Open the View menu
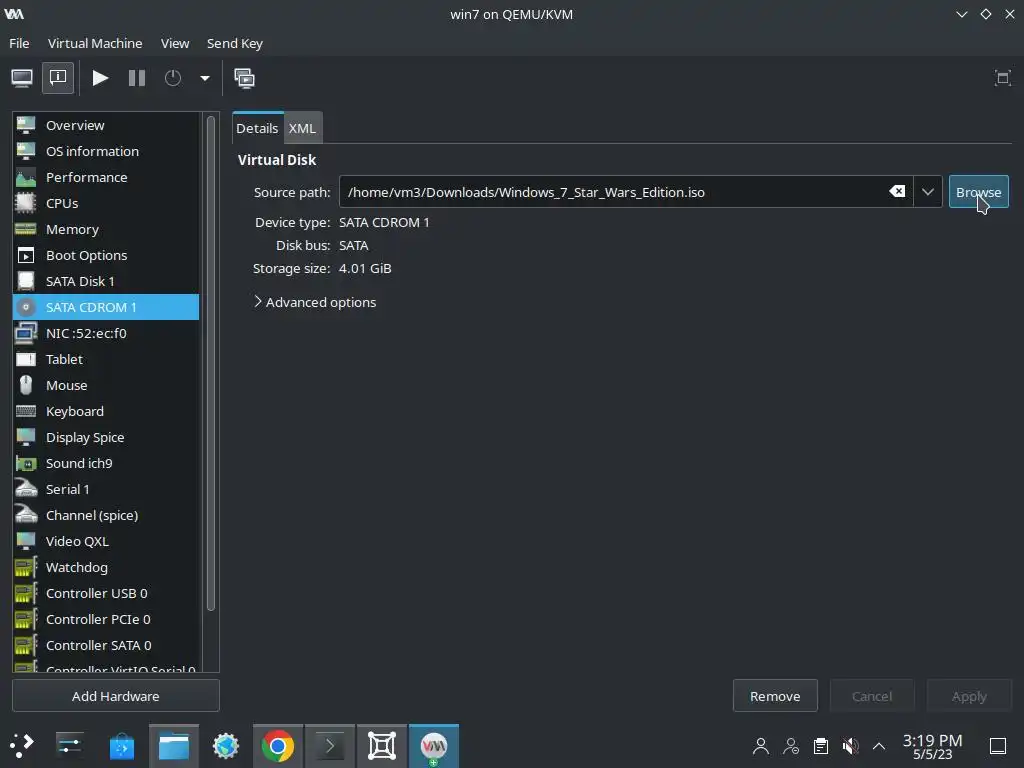 click(x=175, y=43)
